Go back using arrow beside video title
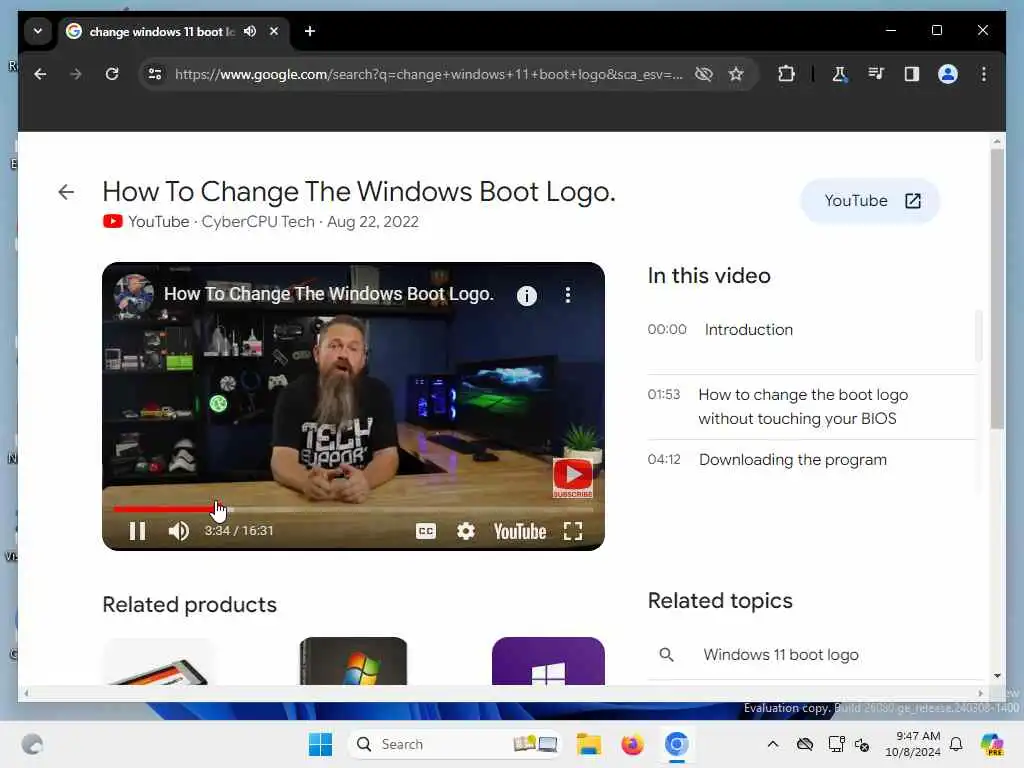This screenshot has height=768, width=1024. [66, 192]
